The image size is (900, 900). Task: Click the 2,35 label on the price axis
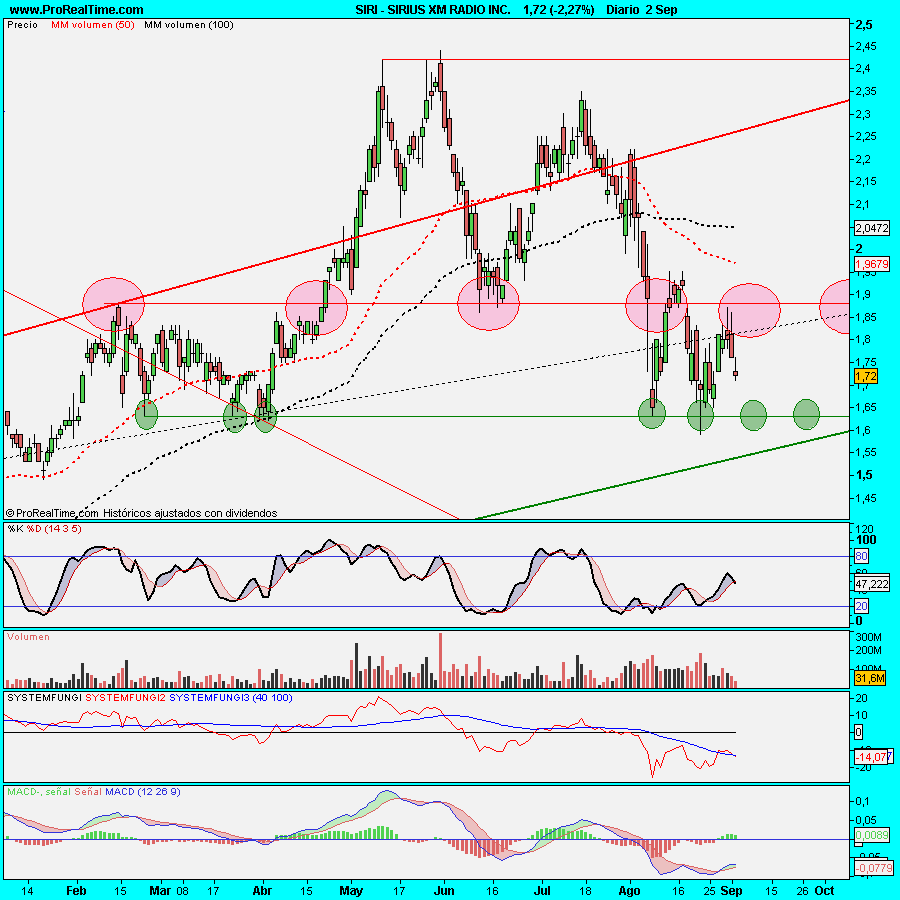866,91
